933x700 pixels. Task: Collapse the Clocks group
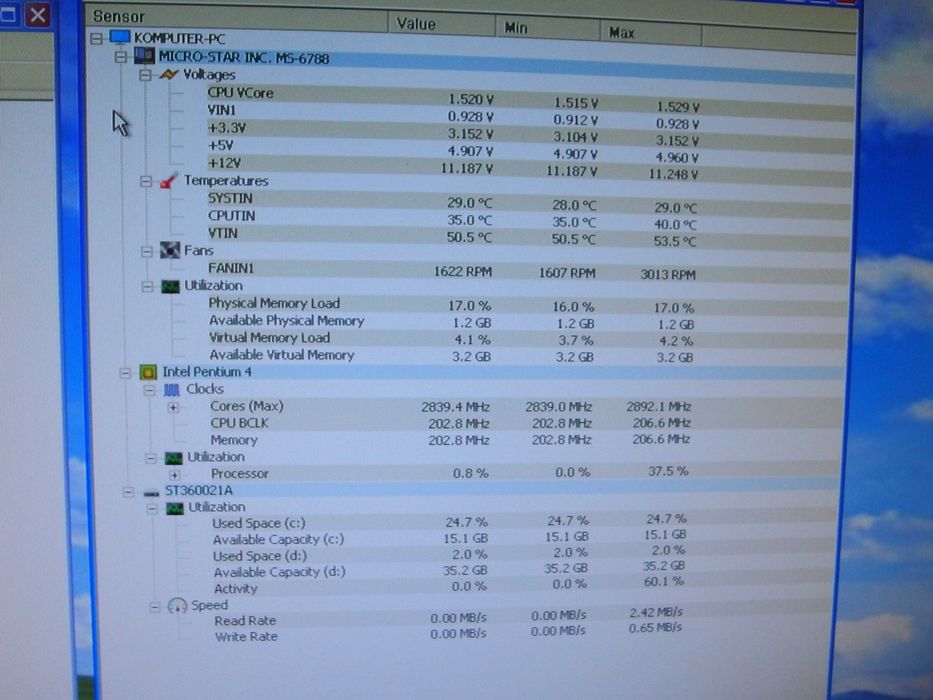149,390
